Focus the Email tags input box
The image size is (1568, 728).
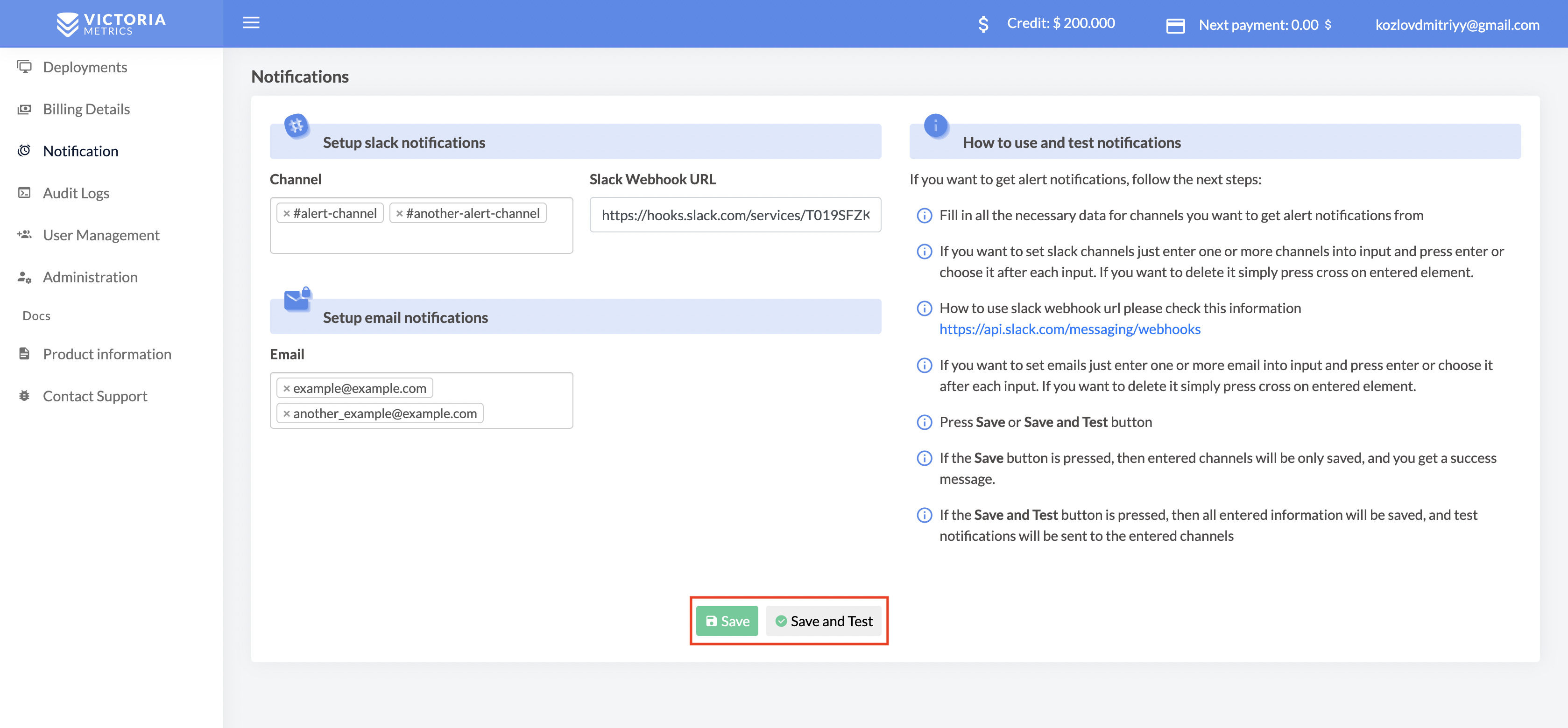coord(421,400)
